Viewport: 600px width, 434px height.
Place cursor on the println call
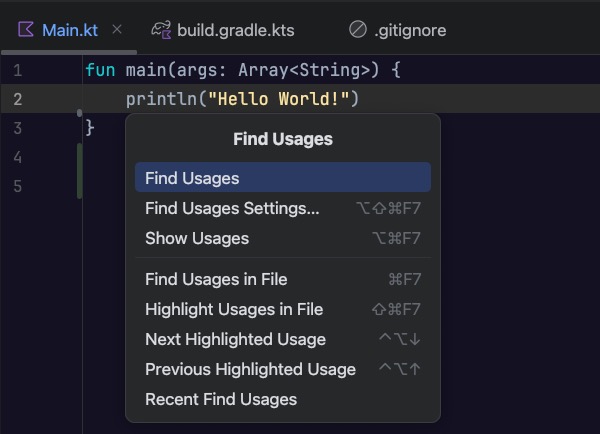(x=155, y=99)
